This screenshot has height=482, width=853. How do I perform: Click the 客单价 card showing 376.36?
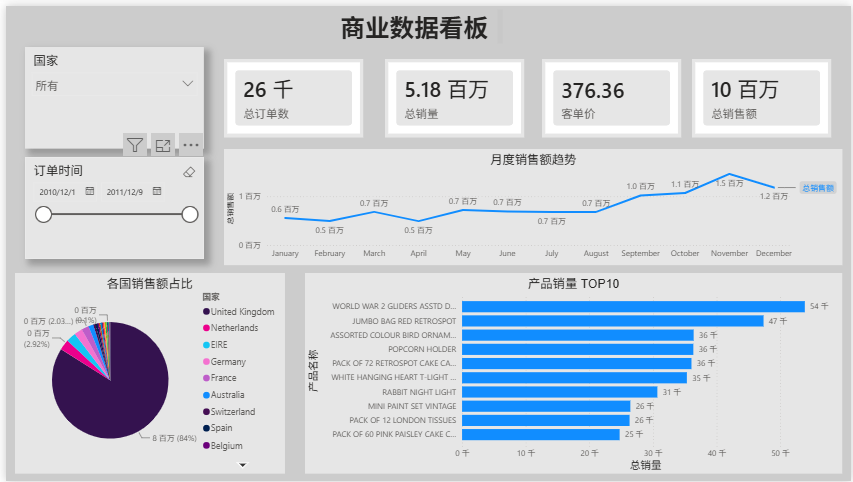tap(611, 98)
